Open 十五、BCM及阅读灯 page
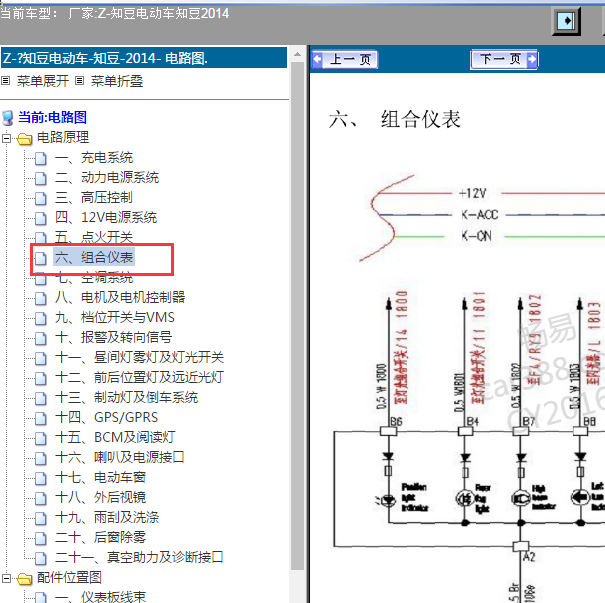Screen dimensions: 605x603 (115, 438)
